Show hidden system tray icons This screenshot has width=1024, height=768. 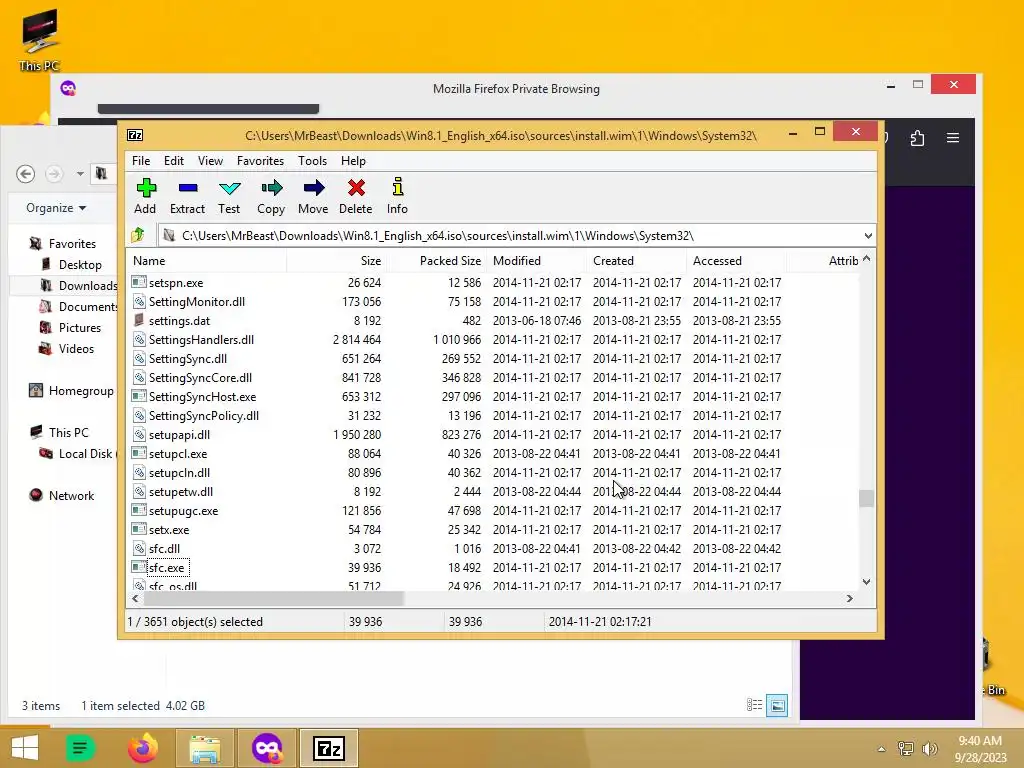tap(882, 749)
